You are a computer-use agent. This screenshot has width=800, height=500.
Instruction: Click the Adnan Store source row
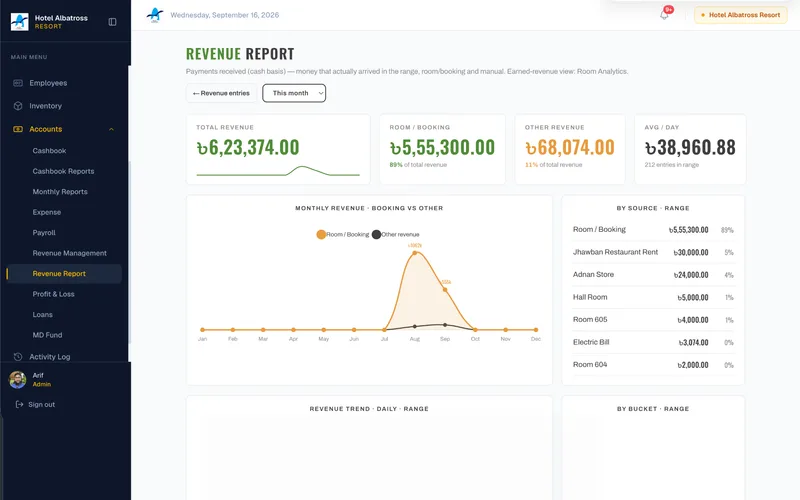tap(653, 274)
